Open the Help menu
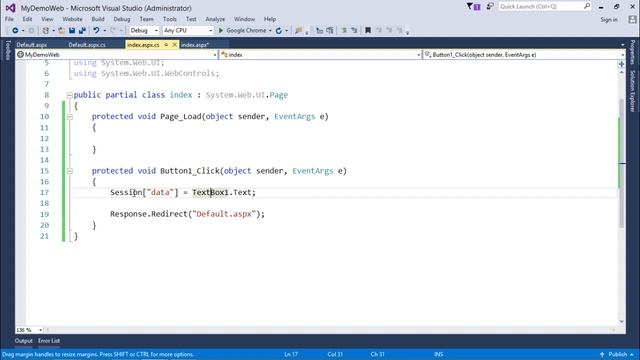The height and width of the screenshot is (360, 640). click(270, 19)
